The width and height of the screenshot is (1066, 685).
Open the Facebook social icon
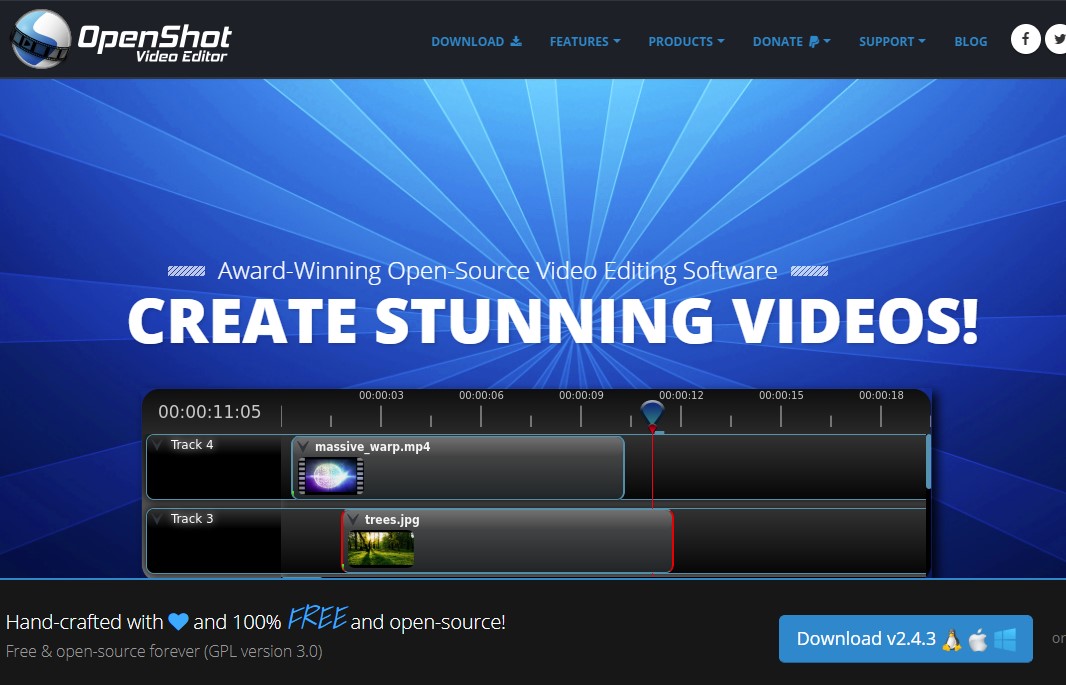1025,40
